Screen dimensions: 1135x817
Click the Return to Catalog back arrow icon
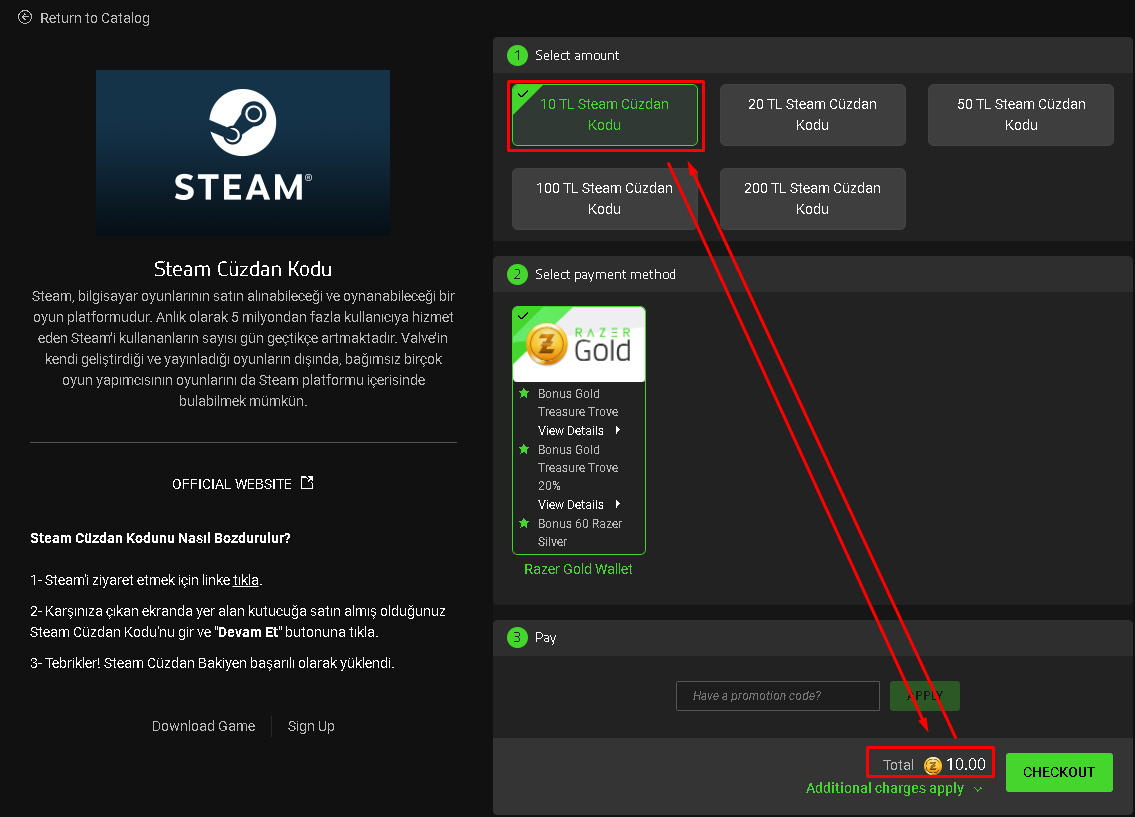[25, 17]
